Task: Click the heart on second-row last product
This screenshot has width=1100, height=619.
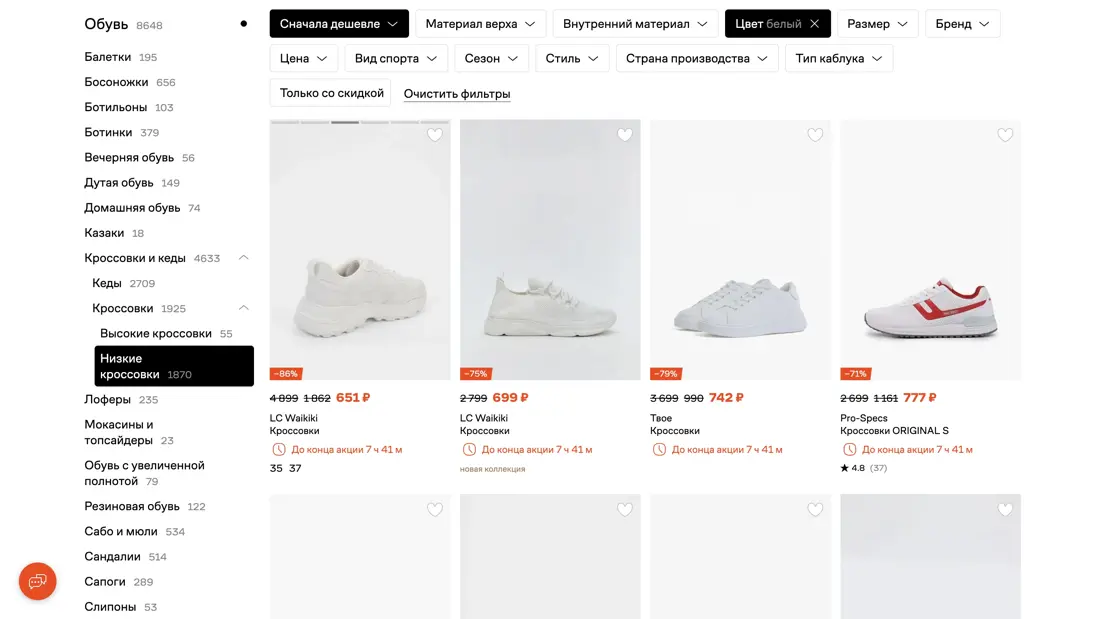Action: (1005, 510)
